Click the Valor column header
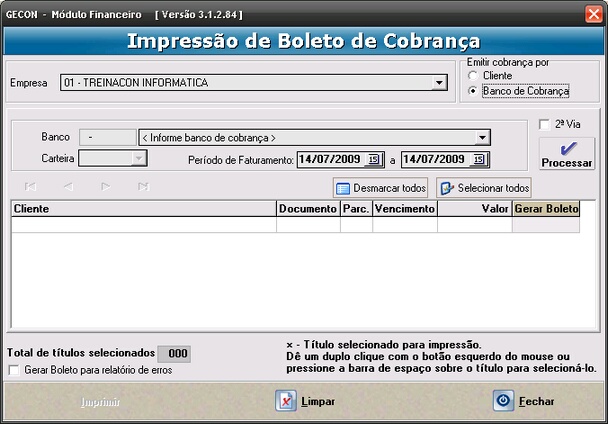 (475, 209)
